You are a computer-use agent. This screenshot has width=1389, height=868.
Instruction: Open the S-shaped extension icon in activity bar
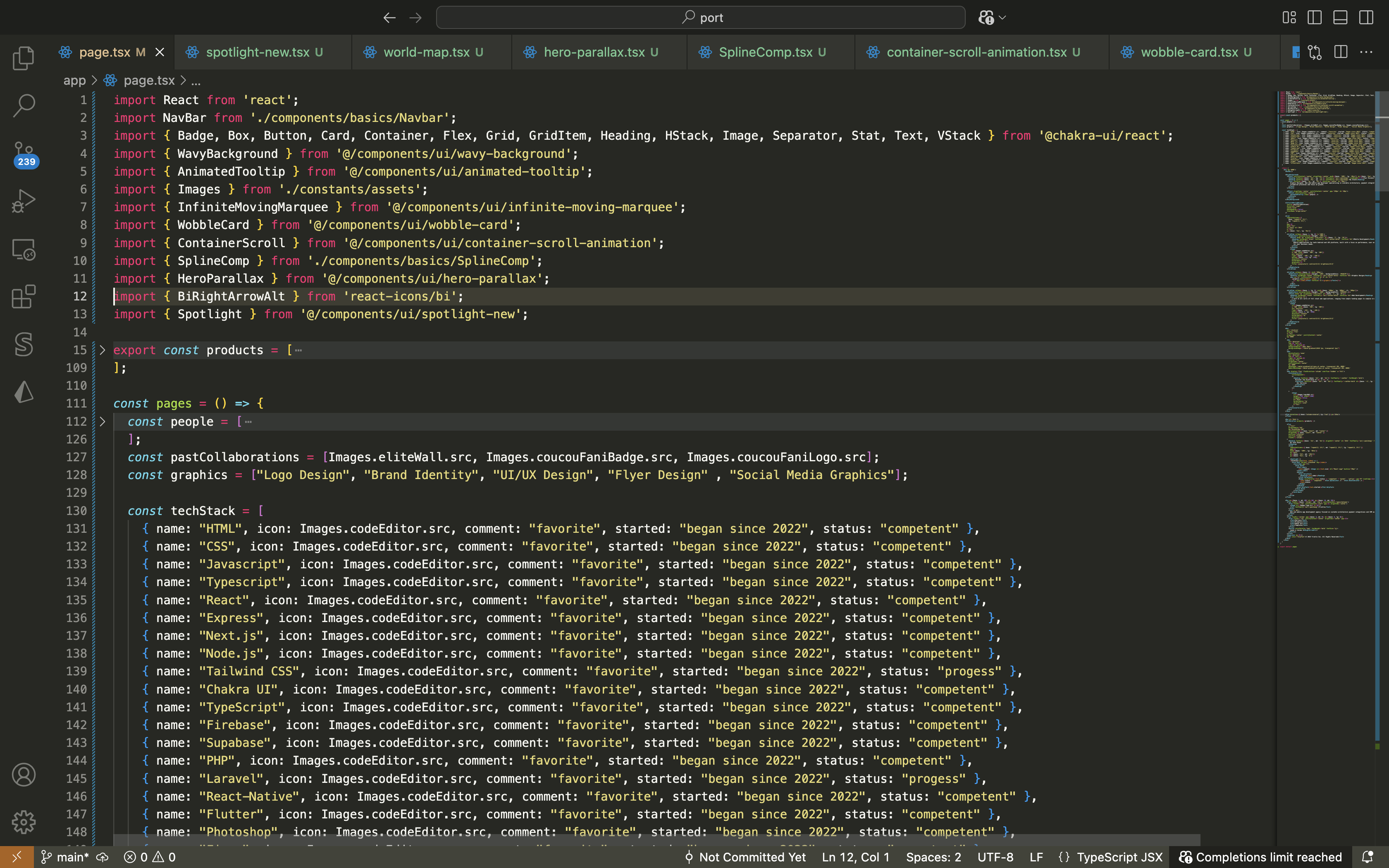pyautogui.click(x=24, y=344)
